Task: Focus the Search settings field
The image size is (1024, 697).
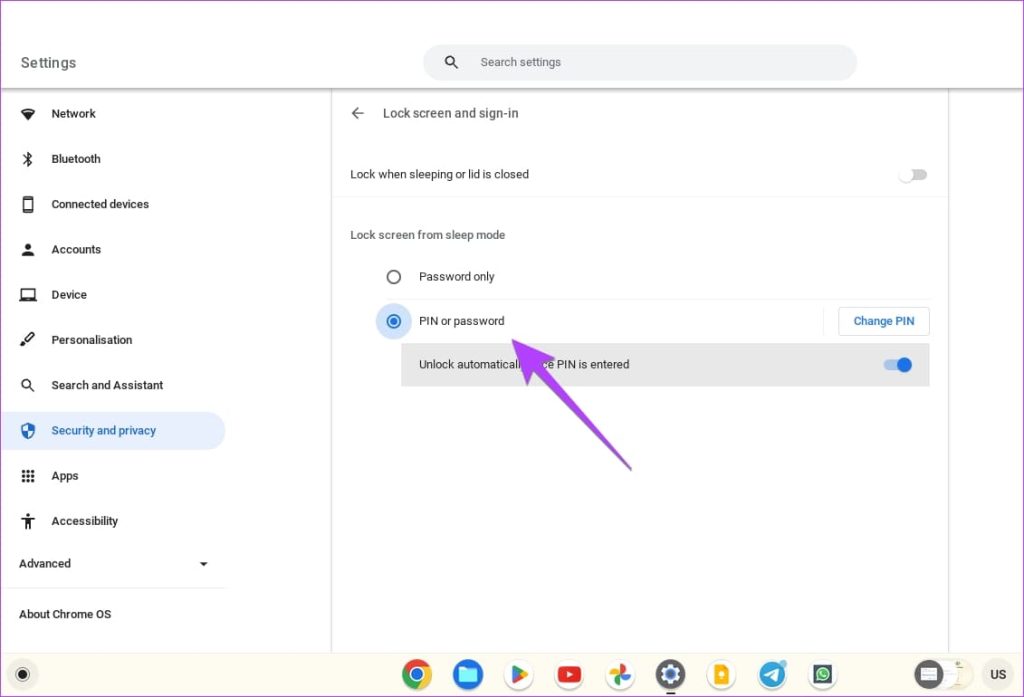Action: (x=639, y=62)
